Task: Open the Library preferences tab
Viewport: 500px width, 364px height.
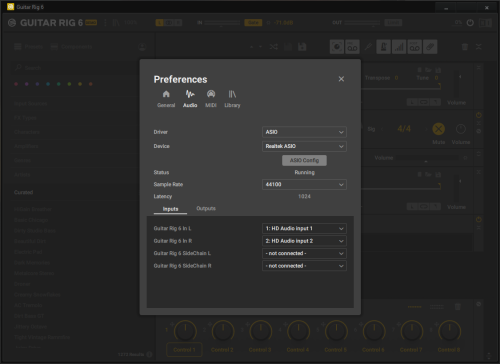Action: tap(232, 99)
